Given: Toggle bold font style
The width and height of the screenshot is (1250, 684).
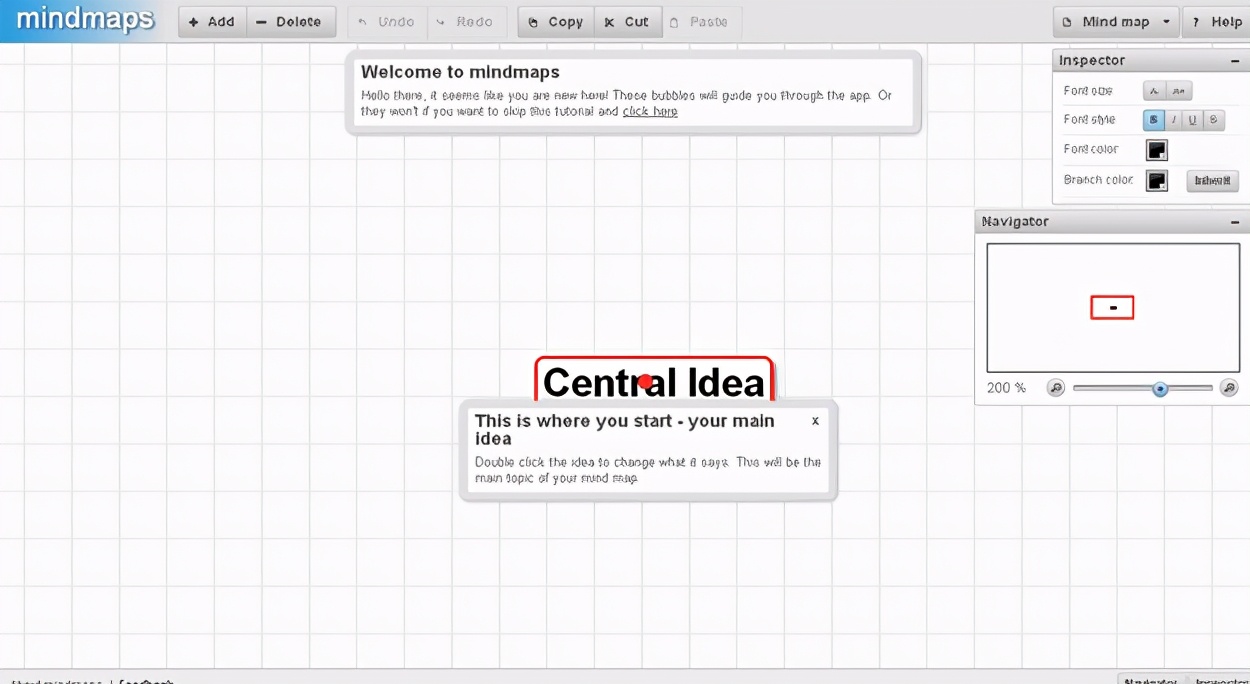Looking at the screenshot, I should point(1154,120).
